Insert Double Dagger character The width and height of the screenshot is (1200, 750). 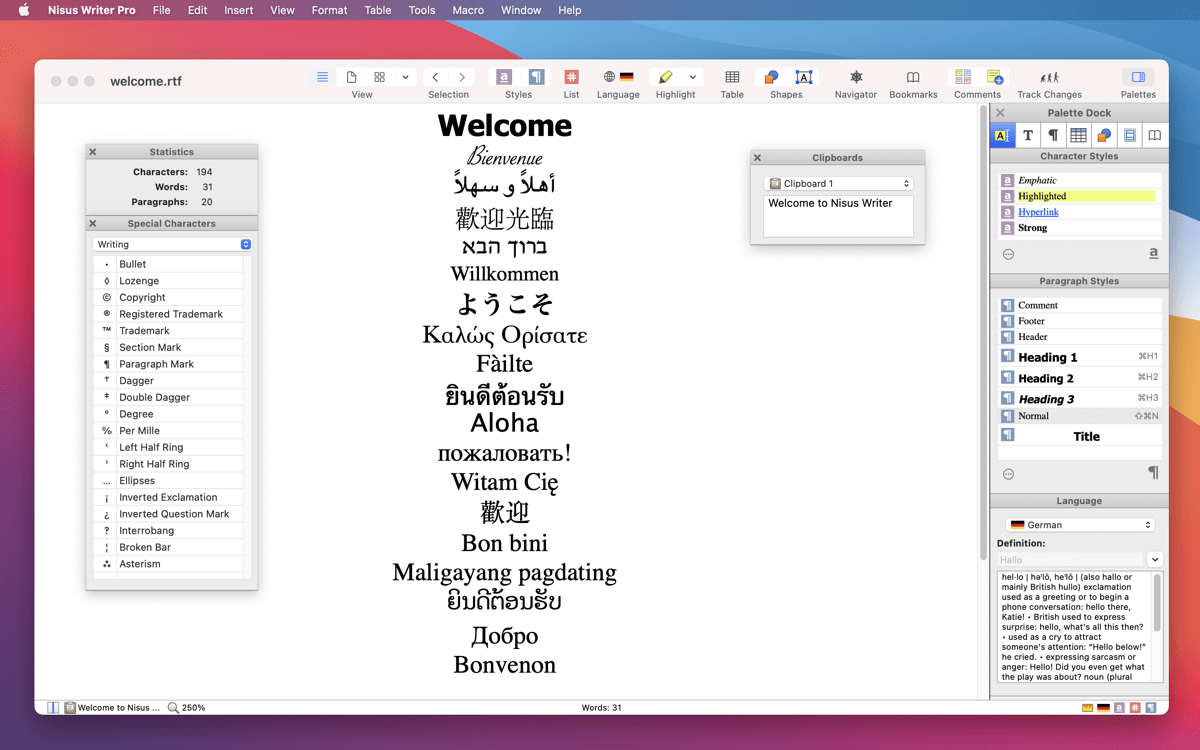pyautogui.click(x=168, y=397)
